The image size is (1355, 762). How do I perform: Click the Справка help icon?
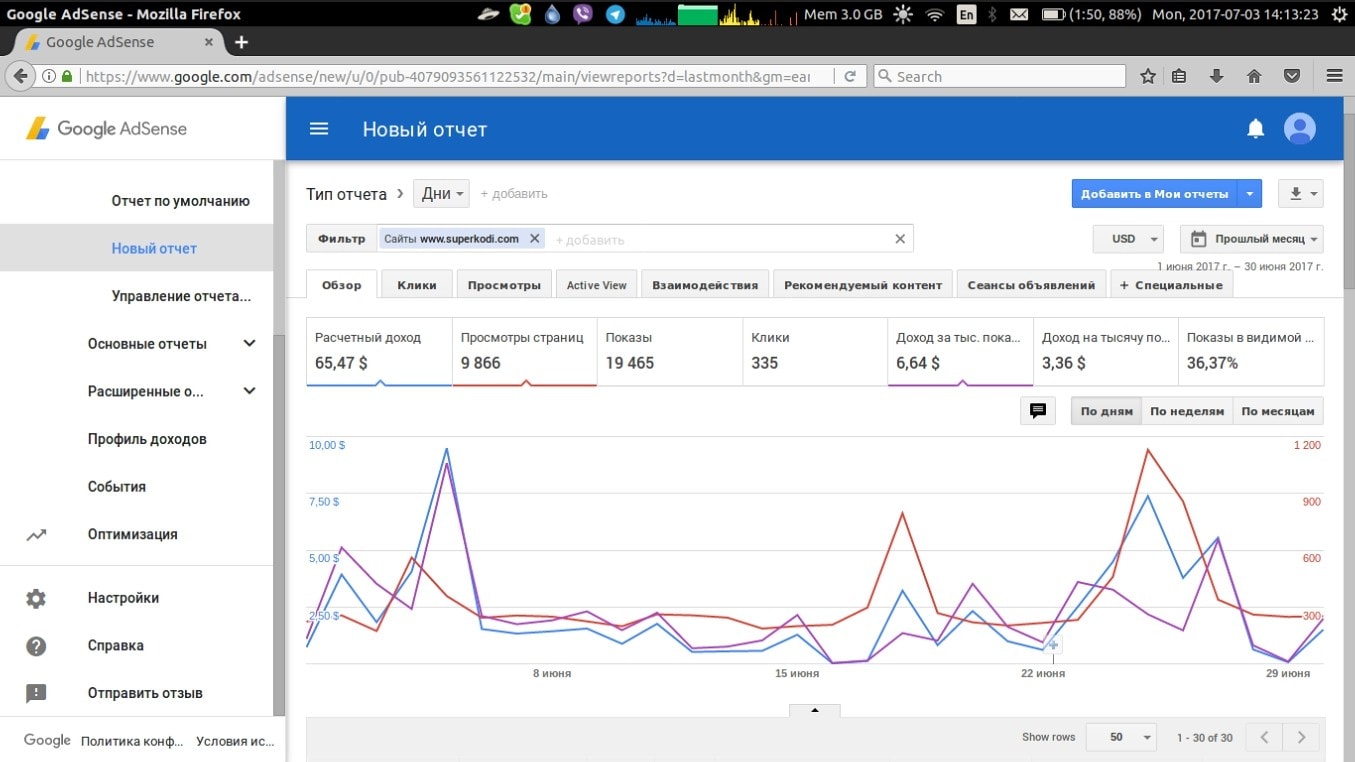coord(36,646)
